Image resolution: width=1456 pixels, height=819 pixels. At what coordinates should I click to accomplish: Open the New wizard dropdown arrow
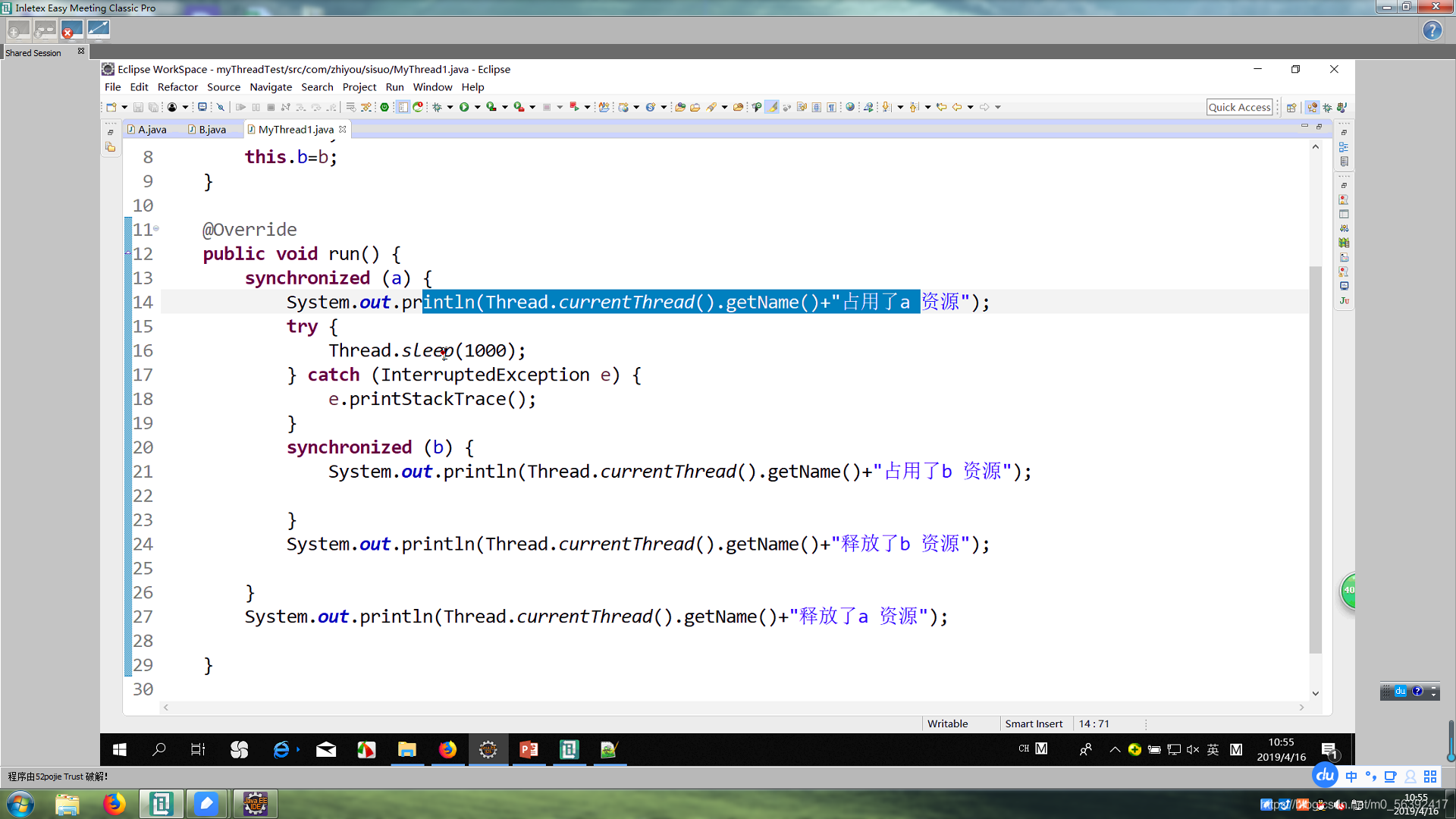tap(124, 107)
